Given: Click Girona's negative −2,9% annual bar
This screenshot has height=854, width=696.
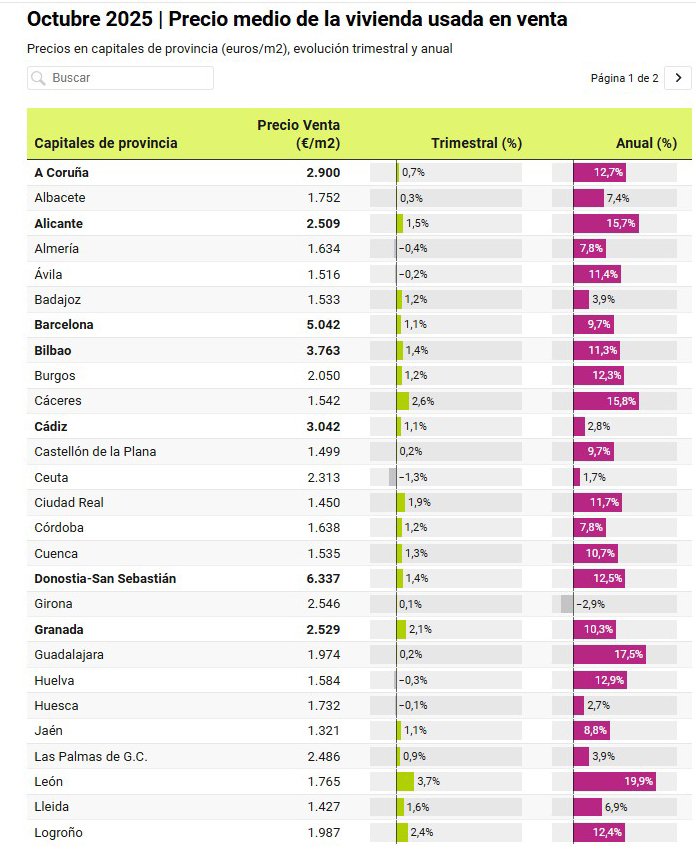Looking at the screenshot, I should [567, 604].
